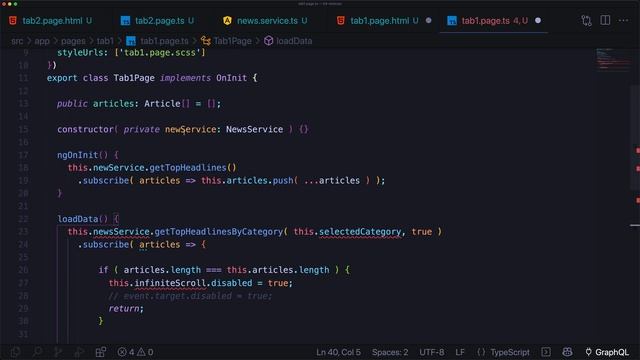
Task: Open the Run and Debug icon
Action: click(79, 352)
